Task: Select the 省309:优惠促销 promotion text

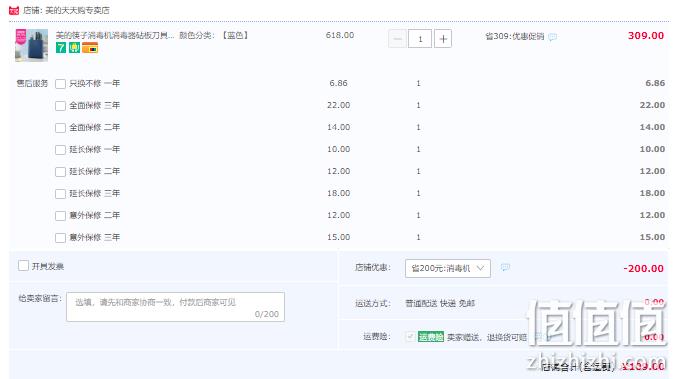Action: click(x=515, y=36)
